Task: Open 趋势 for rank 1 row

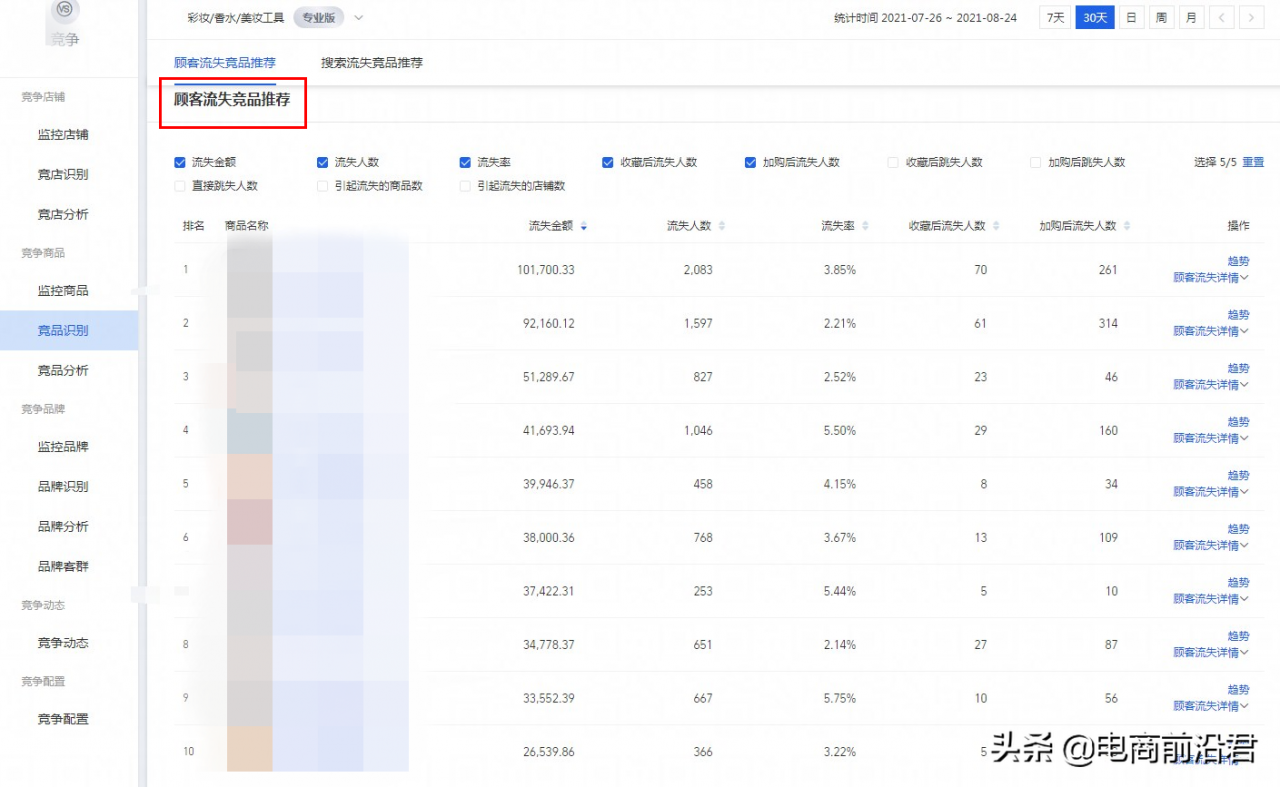Action: click(x=1238, y=261)
